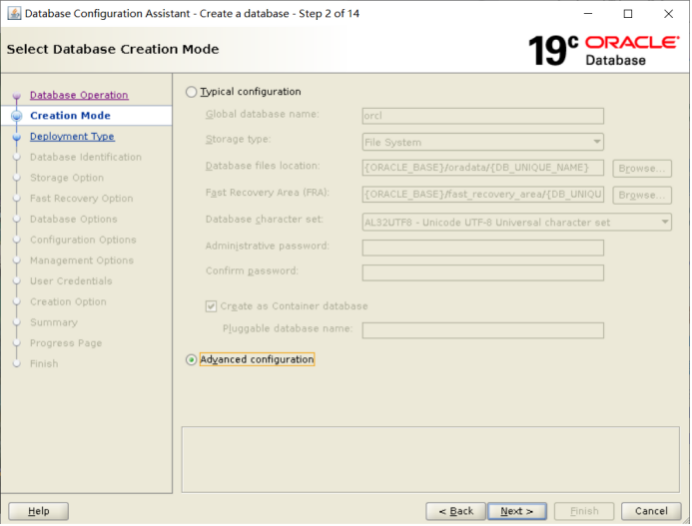Click Database Options step label

click(x=74, y=219)
